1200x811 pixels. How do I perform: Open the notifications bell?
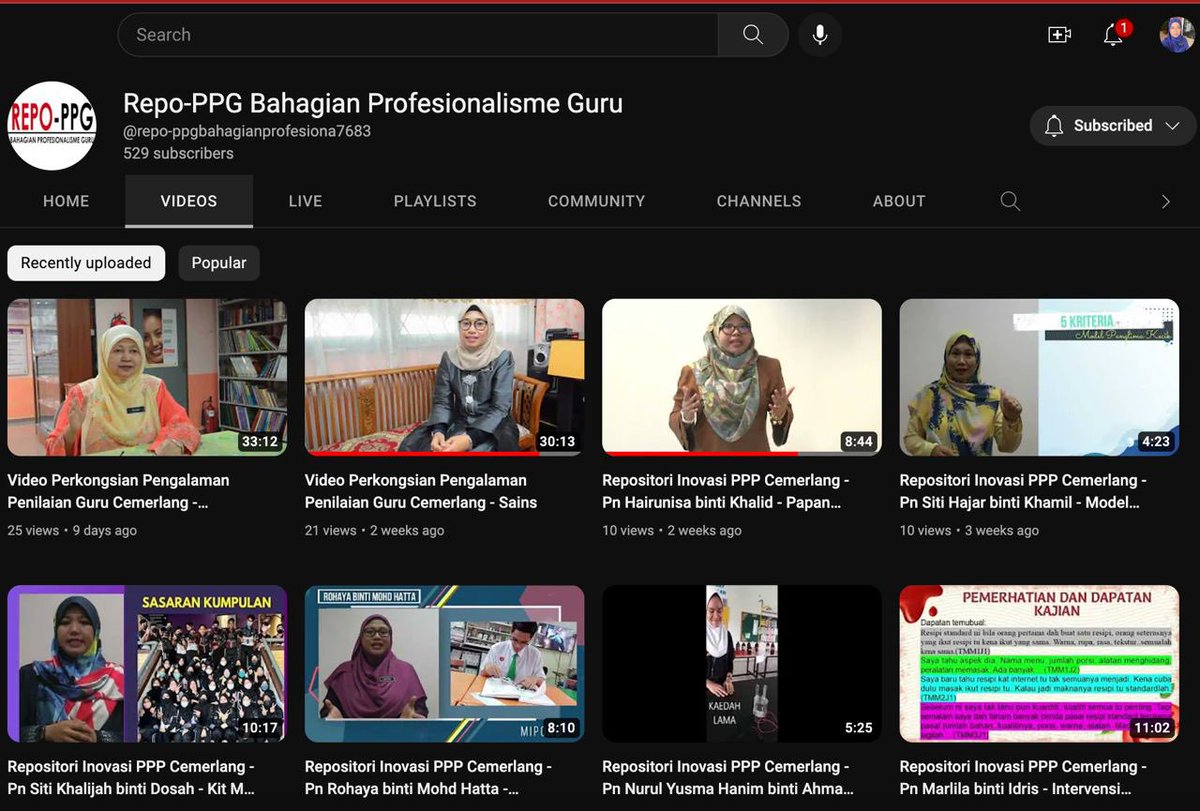[1114, 35]
